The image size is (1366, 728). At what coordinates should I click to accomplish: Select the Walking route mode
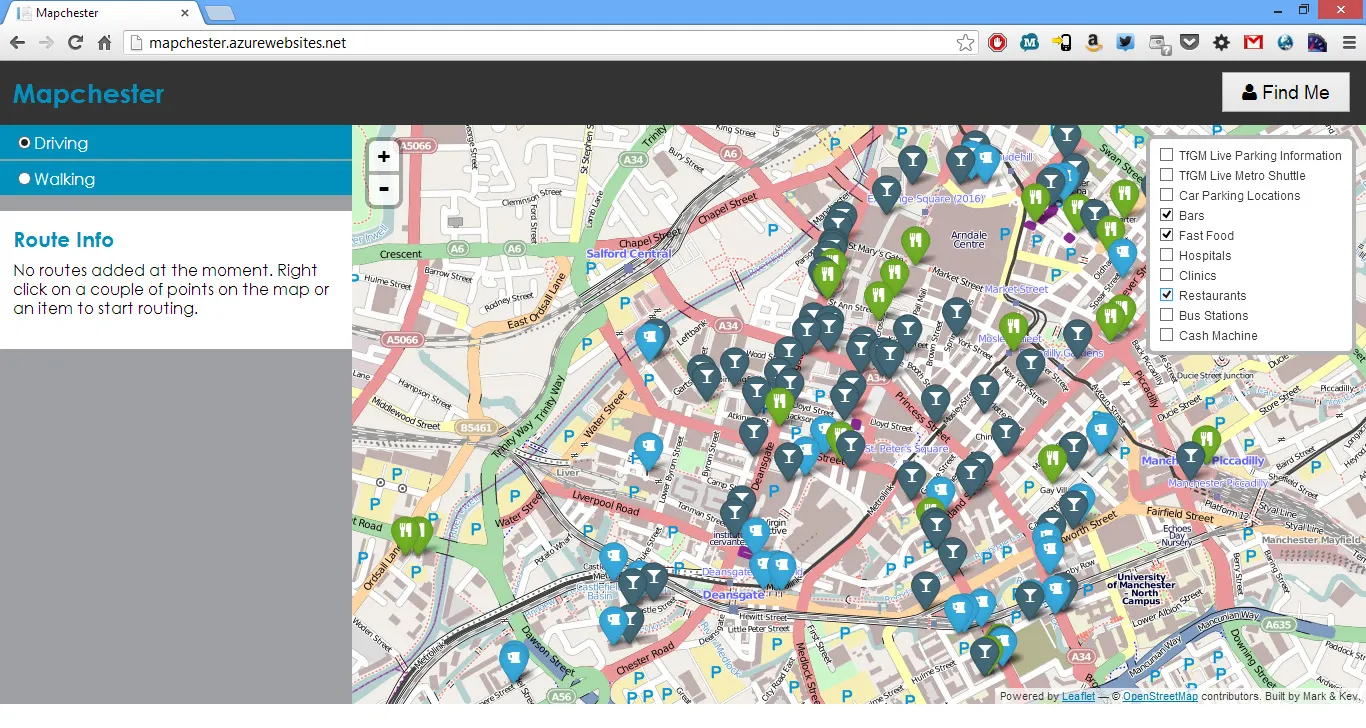(x=25, y=179)
